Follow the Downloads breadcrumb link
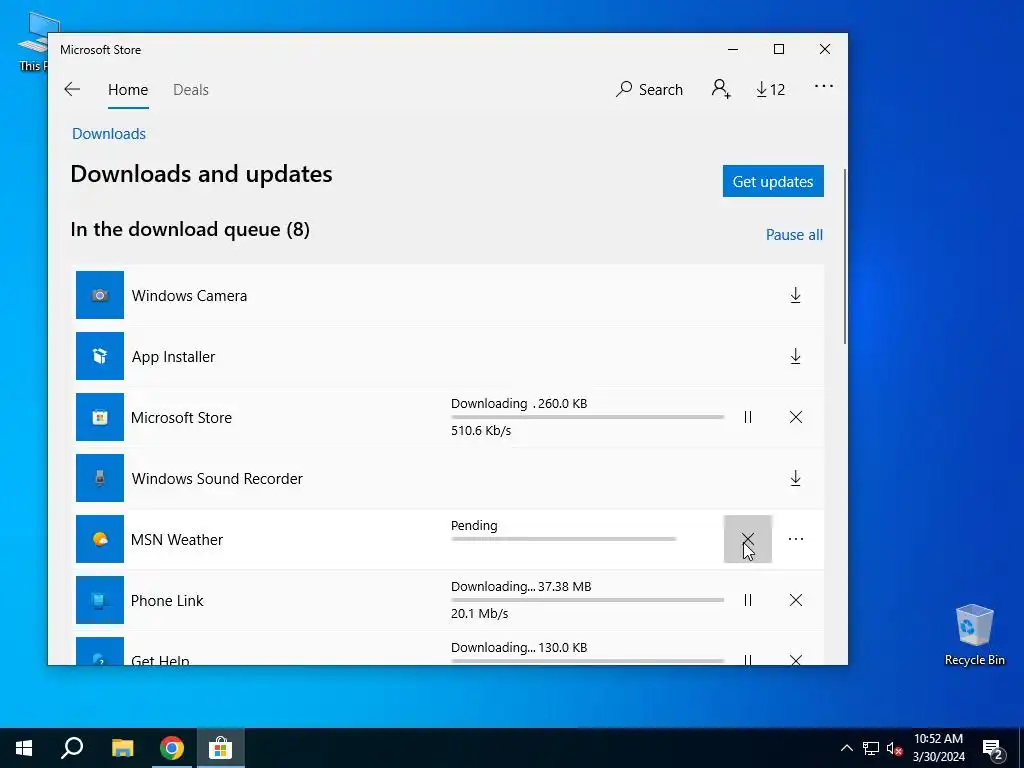This screenshot has height=768, width=1024. point(109,134)
